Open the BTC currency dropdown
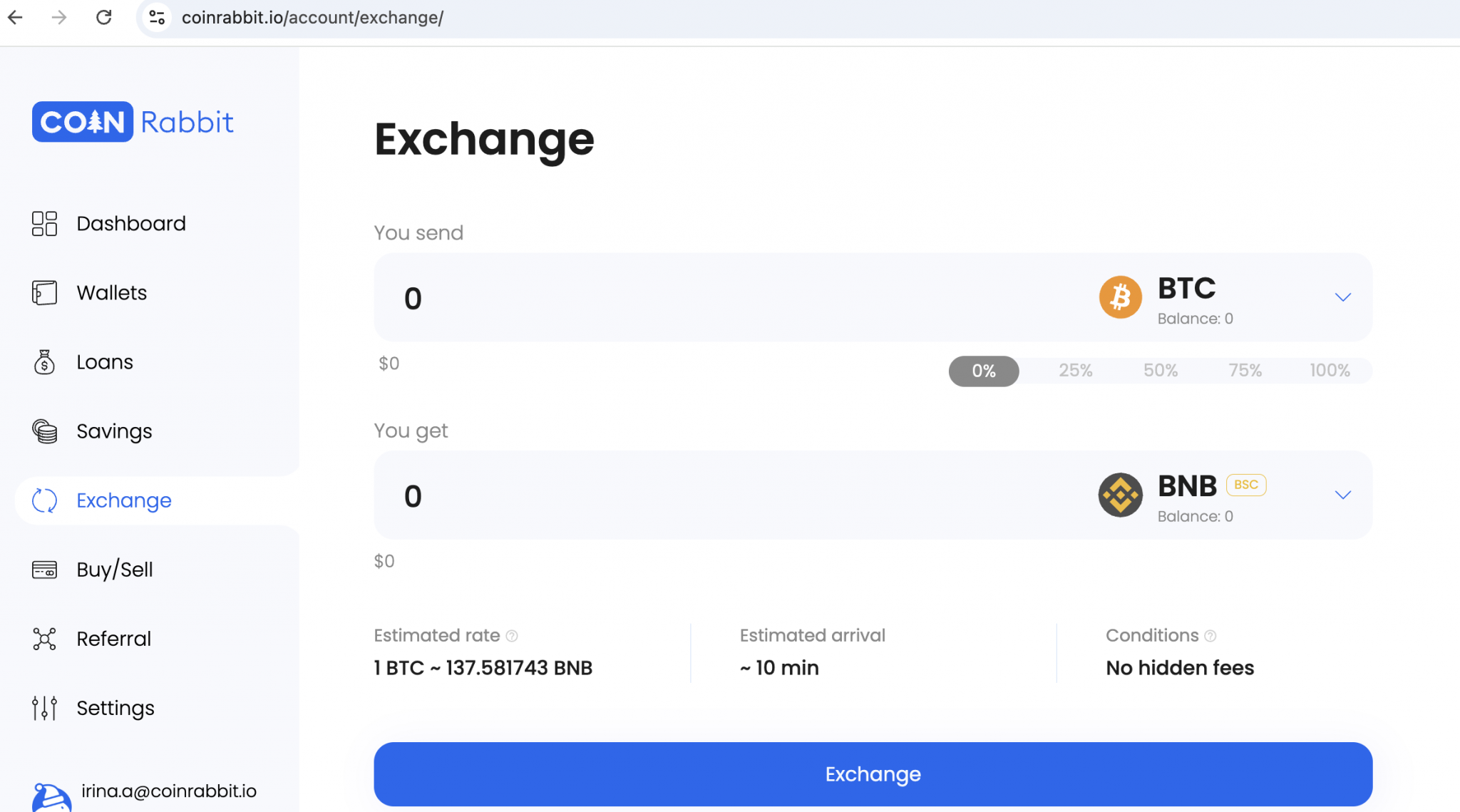 pos(1343,297)
